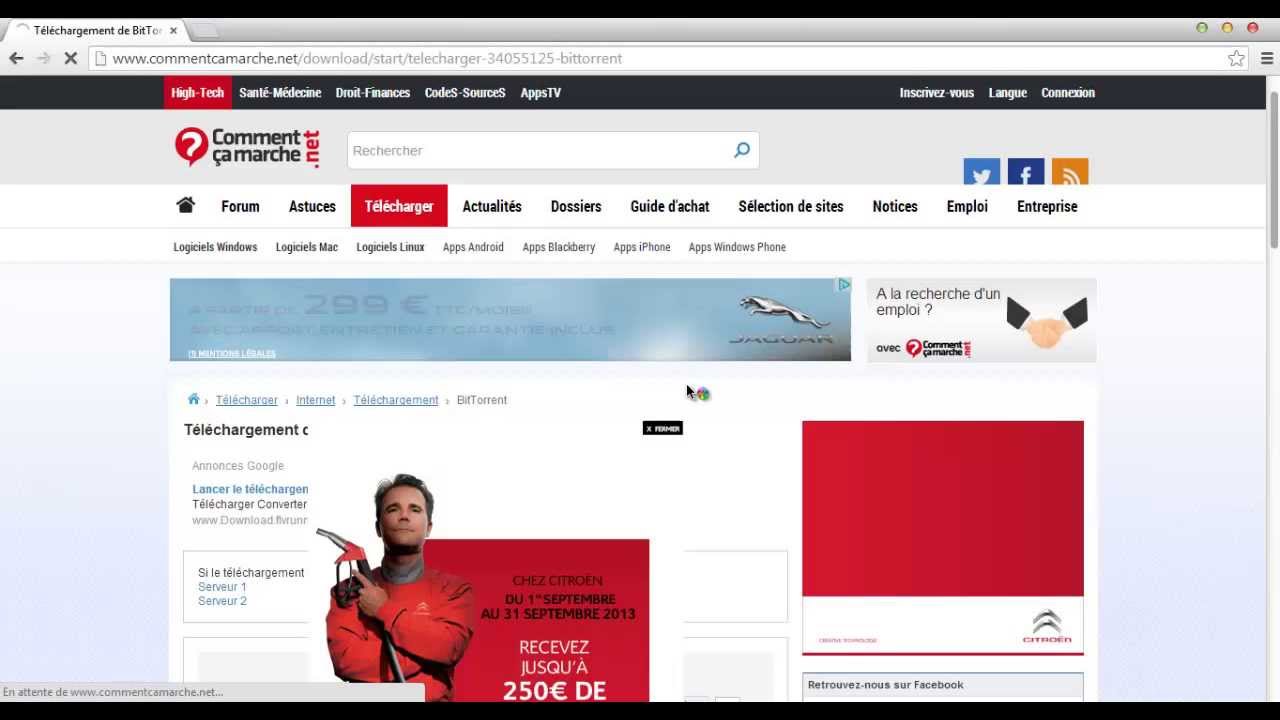Open the Forum nav tab
This screenshot has height=720, width=1280.
point(240,206)
